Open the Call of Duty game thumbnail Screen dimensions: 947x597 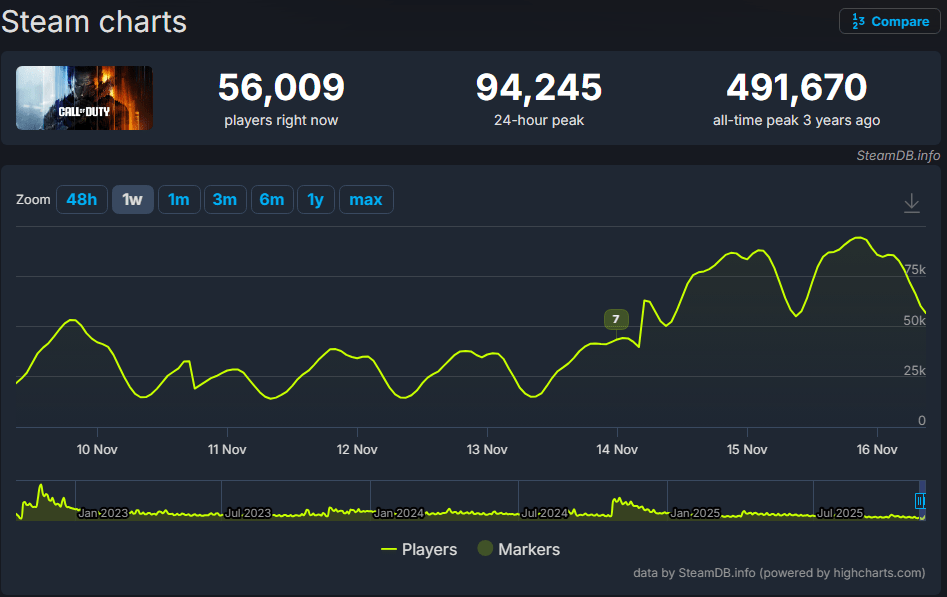coord(84,98)
